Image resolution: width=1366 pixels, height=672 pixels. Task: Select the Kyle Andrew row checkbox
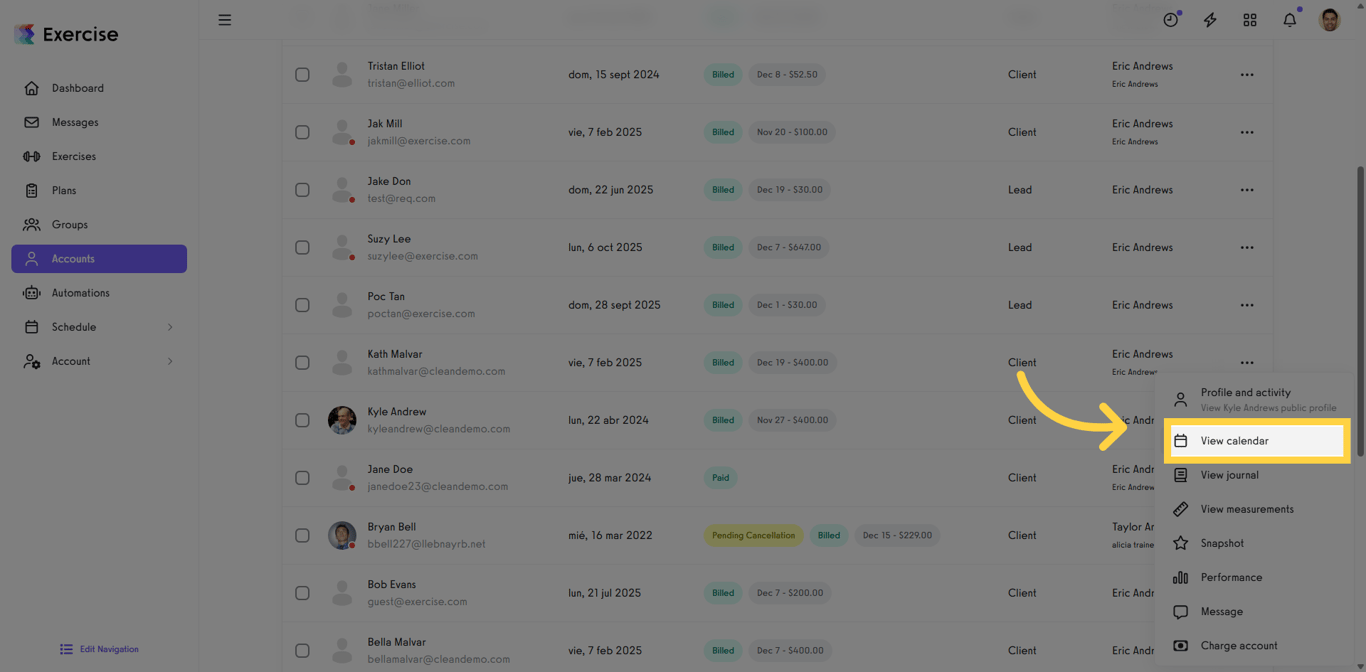tap(302, 420)
